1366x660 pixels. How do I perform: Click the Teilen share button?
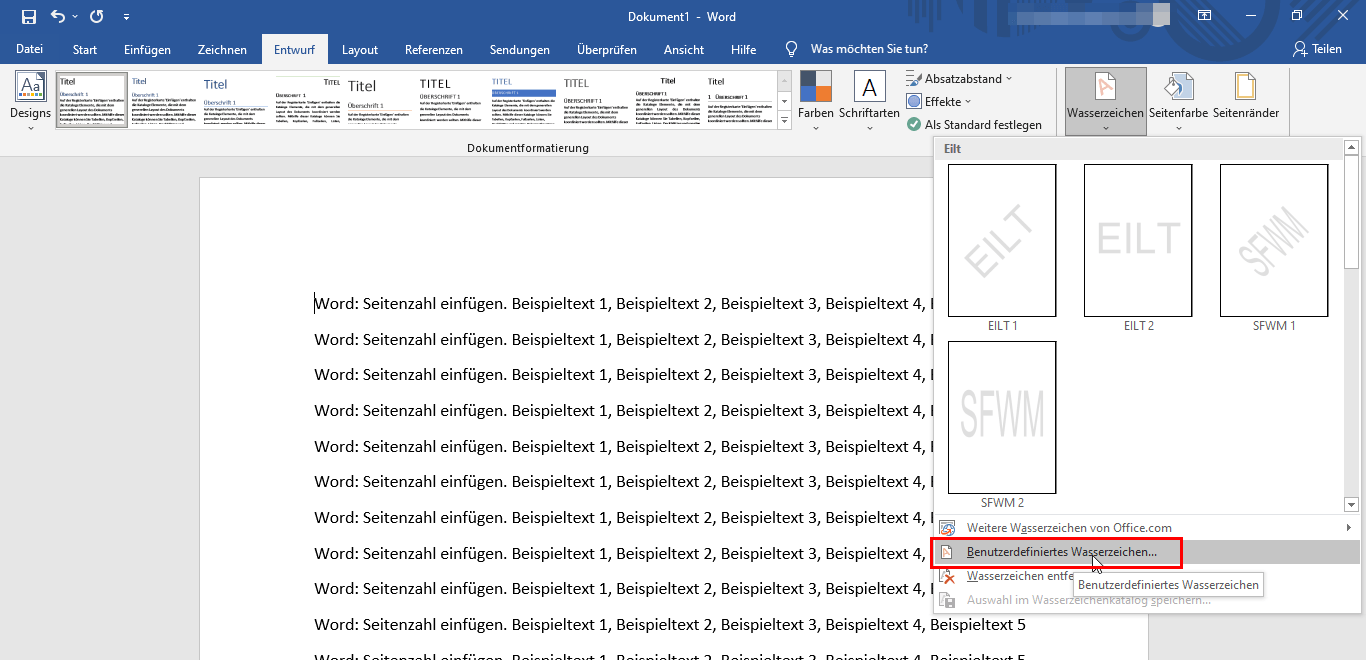pos(1318,49)
